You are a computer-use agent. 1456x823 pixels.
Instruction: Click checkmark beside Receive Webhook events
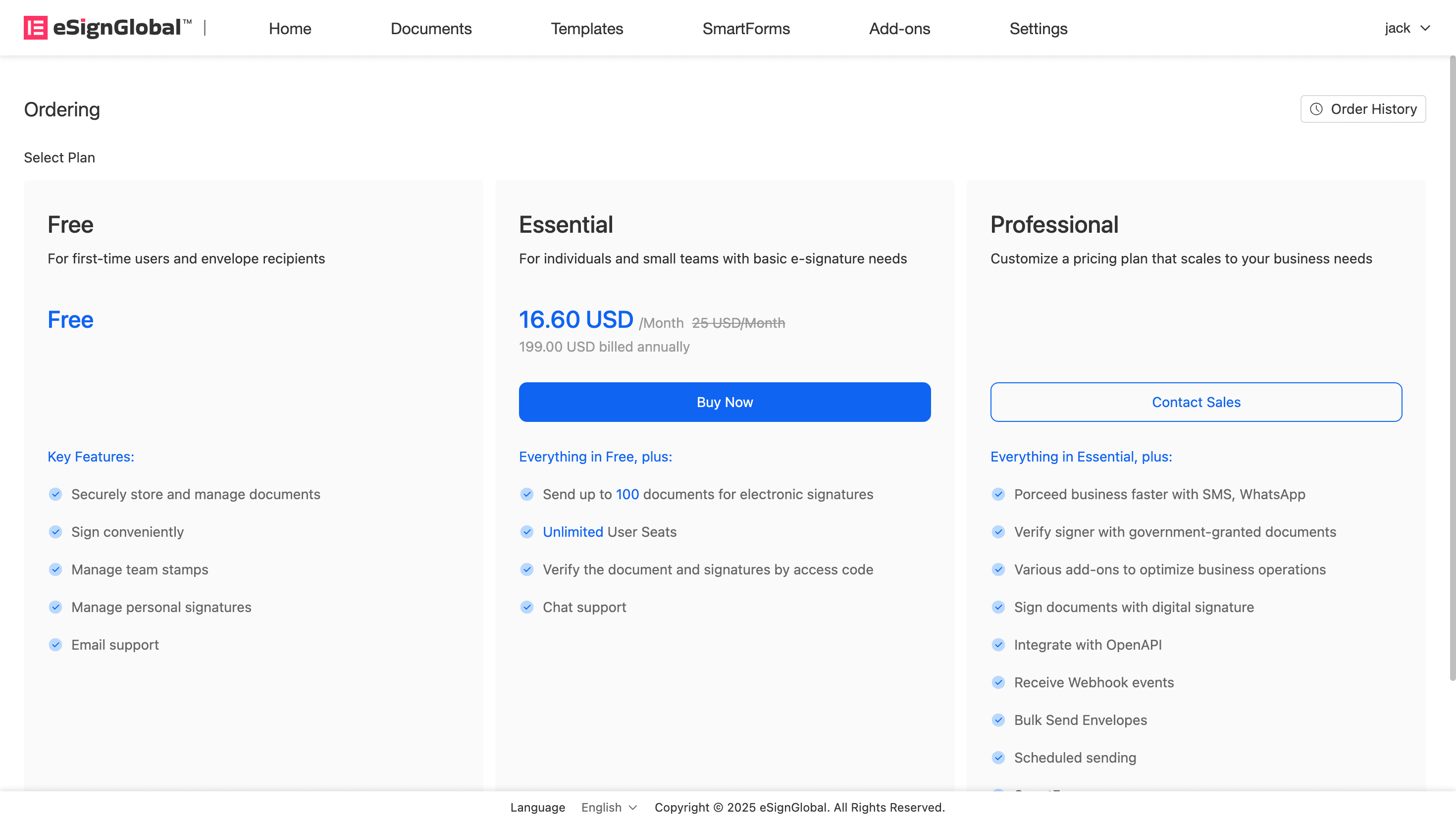(998, 682)
